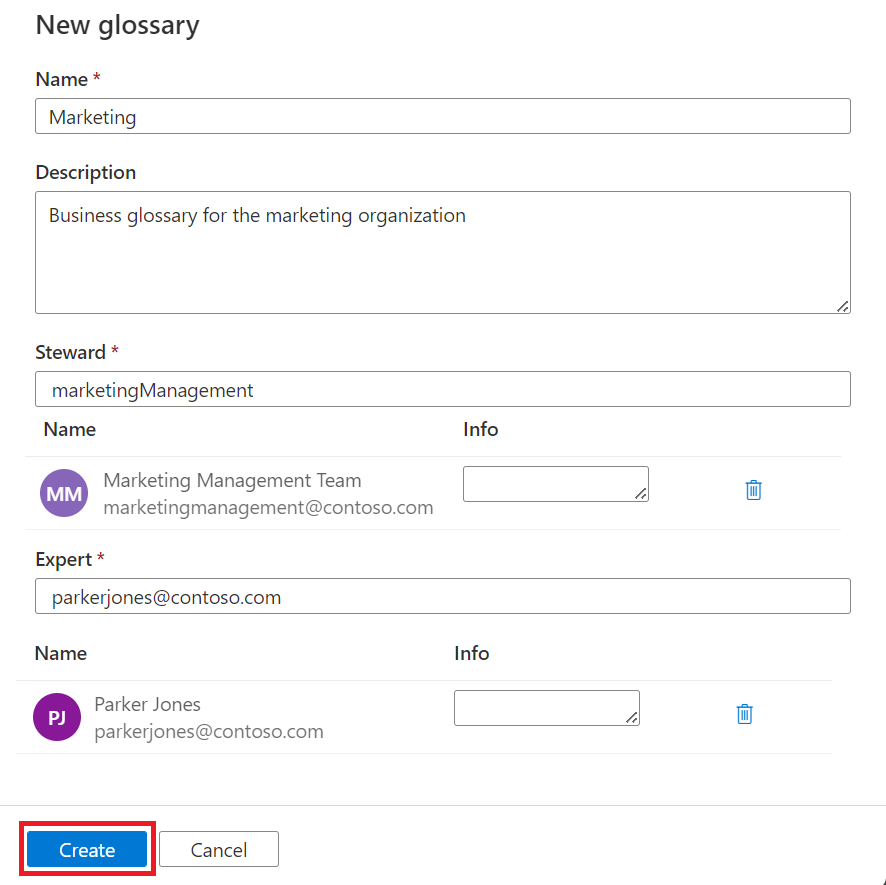Cancel the new glossary form
Image resolution: width=886 pixels, height=885 pixels.
point(219,850)
